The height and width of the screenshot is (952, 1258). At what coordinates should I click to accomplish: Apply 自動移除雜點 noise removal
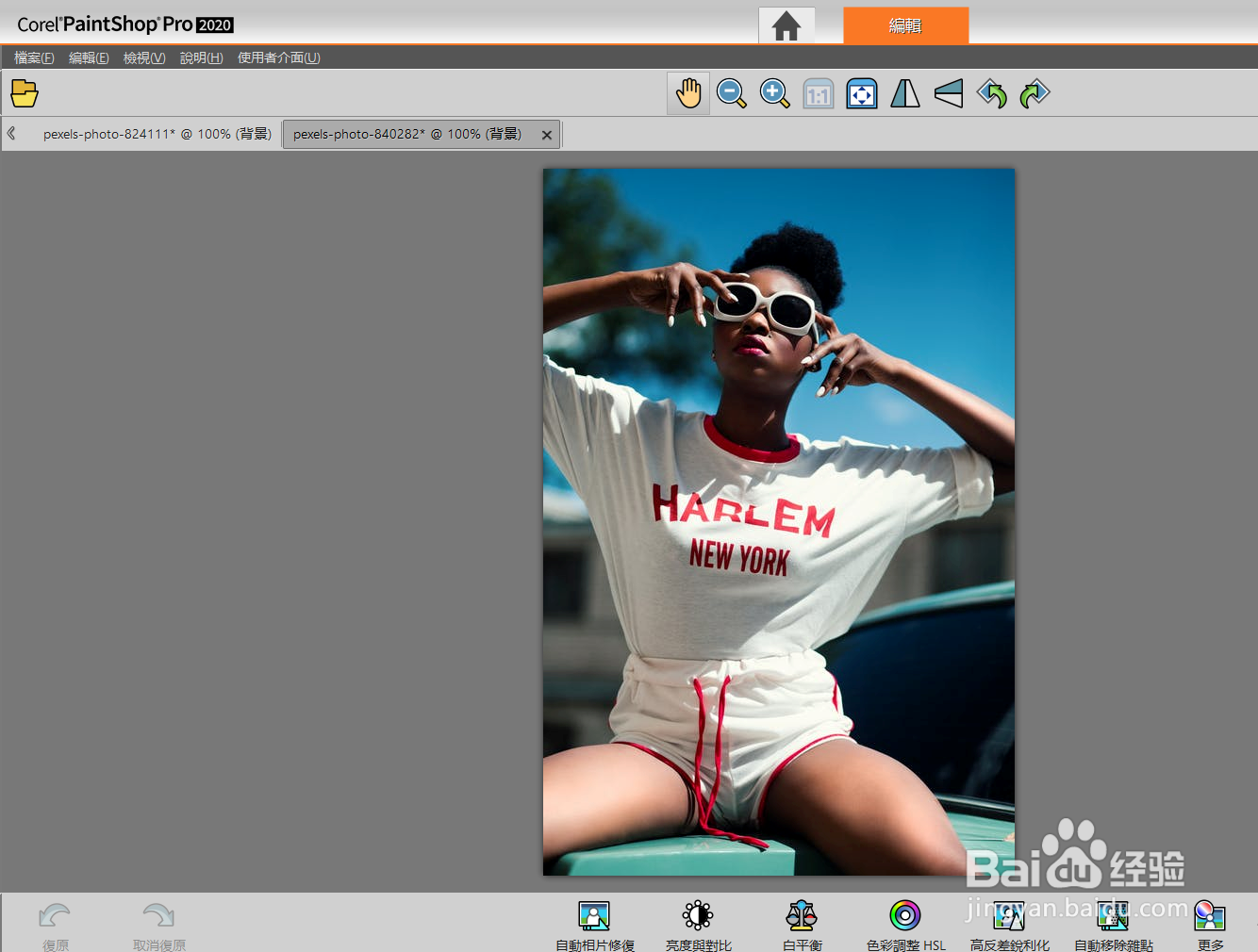point(1114,927)
